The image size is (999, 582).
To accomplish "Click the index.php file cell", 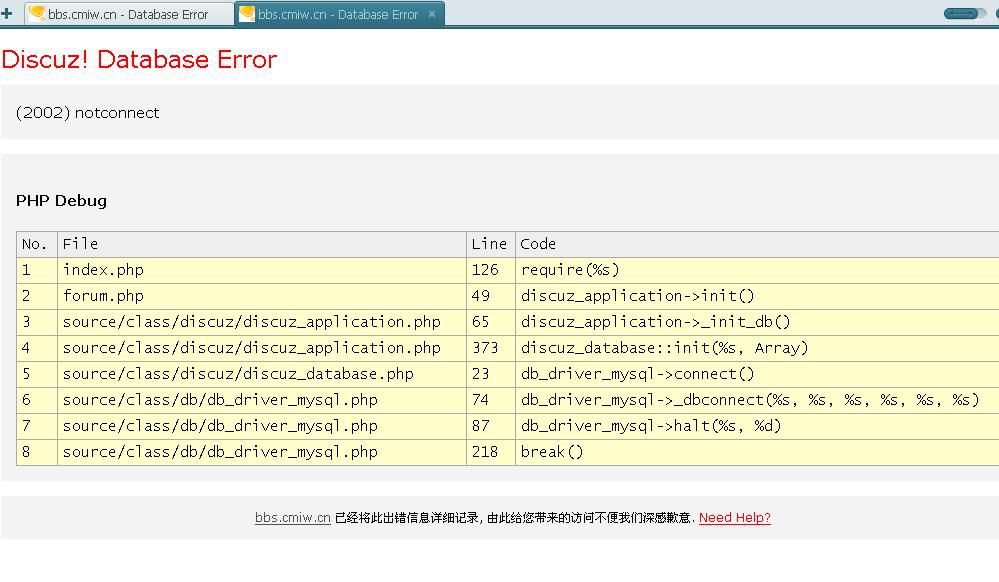I will (262, 270).
